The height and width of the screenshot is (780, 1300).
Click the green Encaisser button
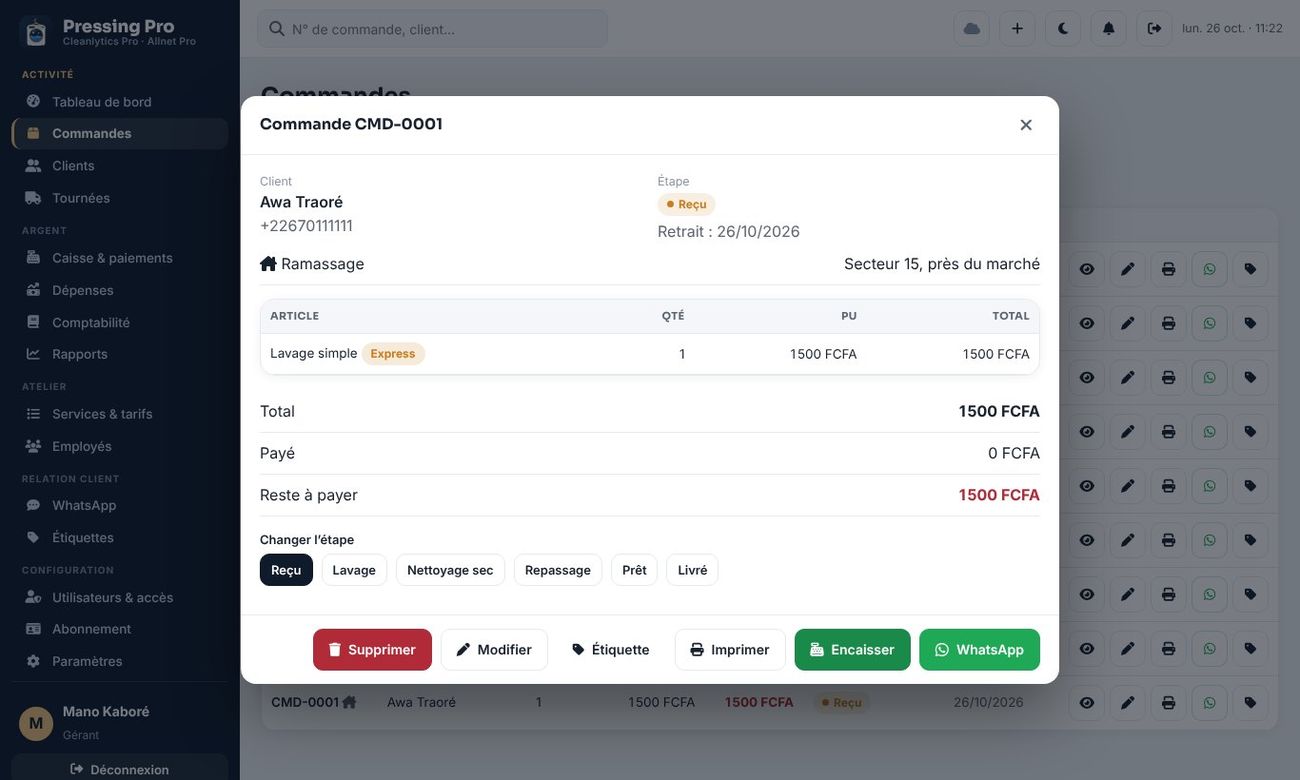point(853,650)
